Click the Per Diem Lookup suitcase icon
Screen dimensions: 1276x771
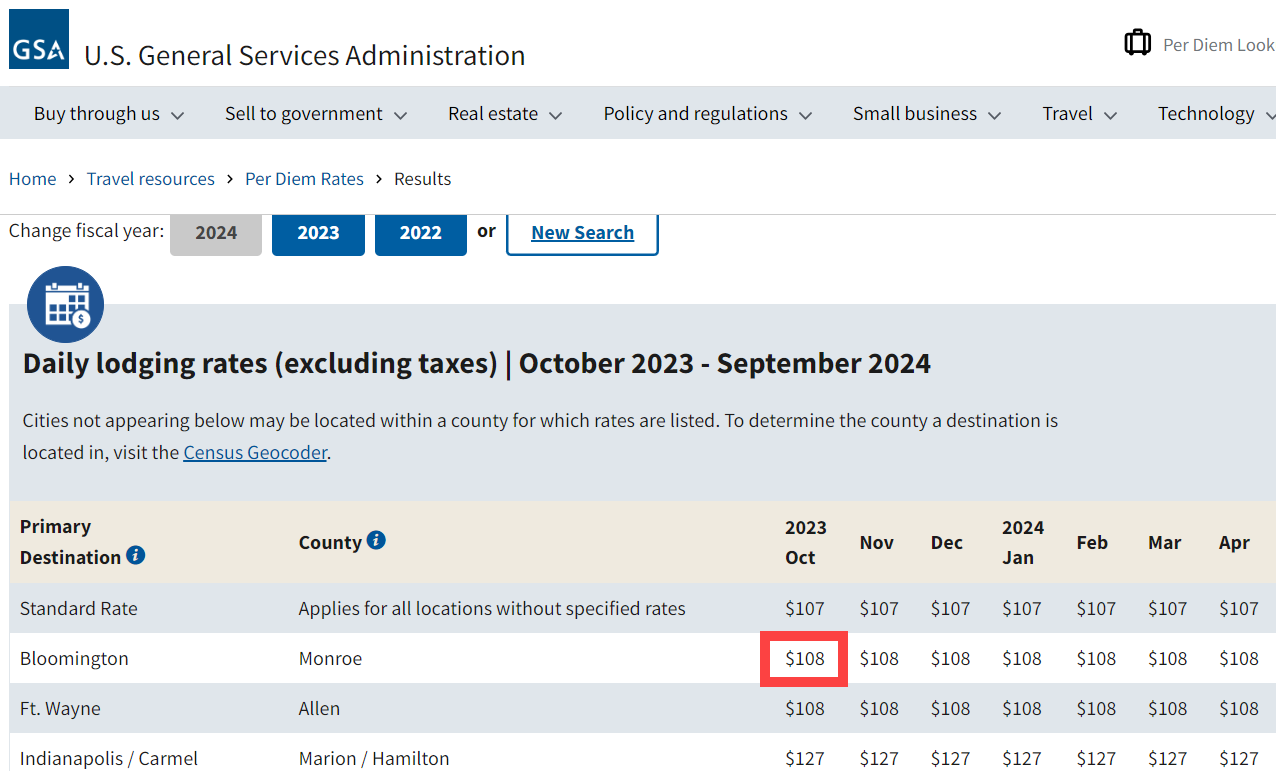click(x=1137, y=43)
